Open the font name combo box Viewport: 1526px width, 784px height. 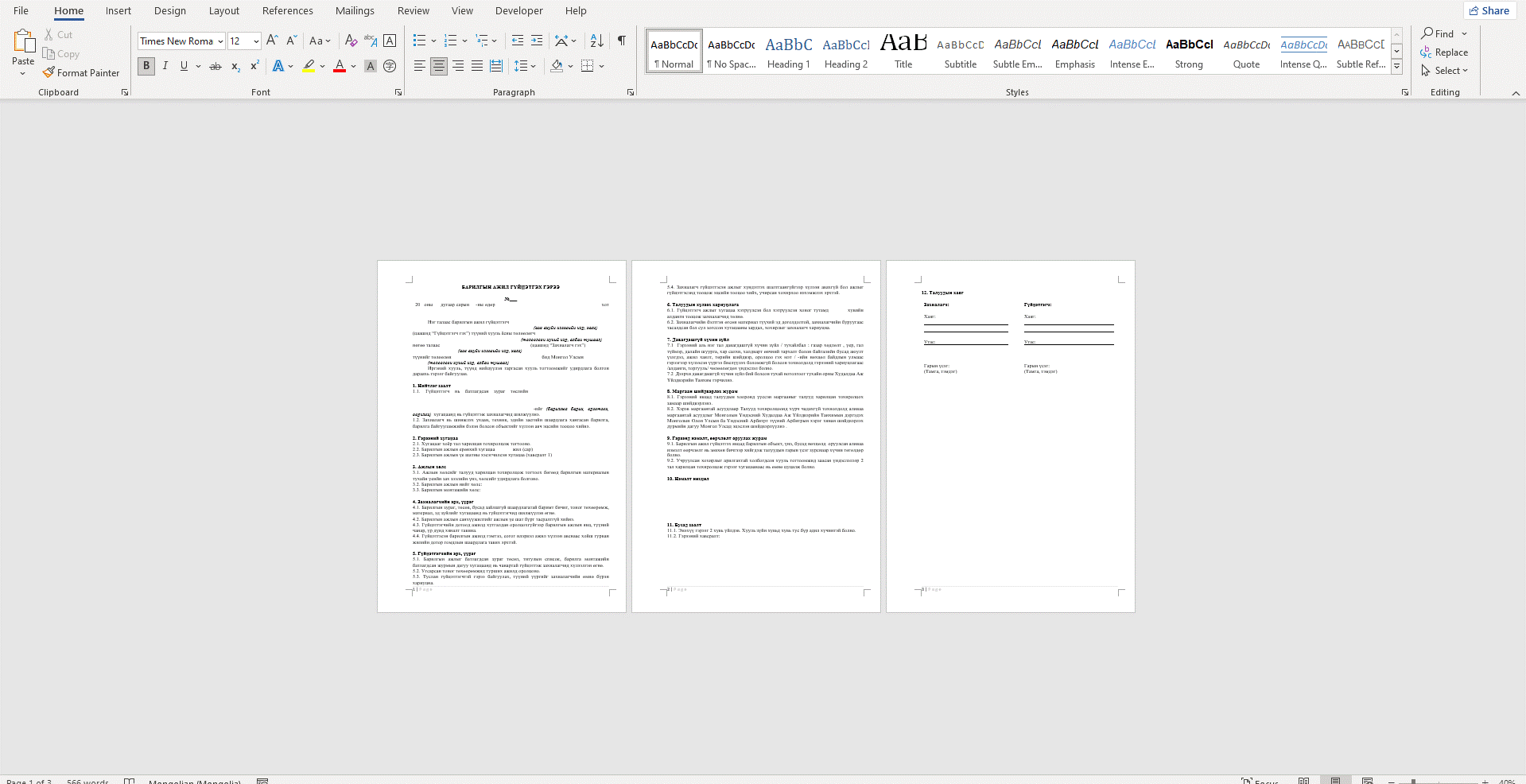click(x=182, y=41)
